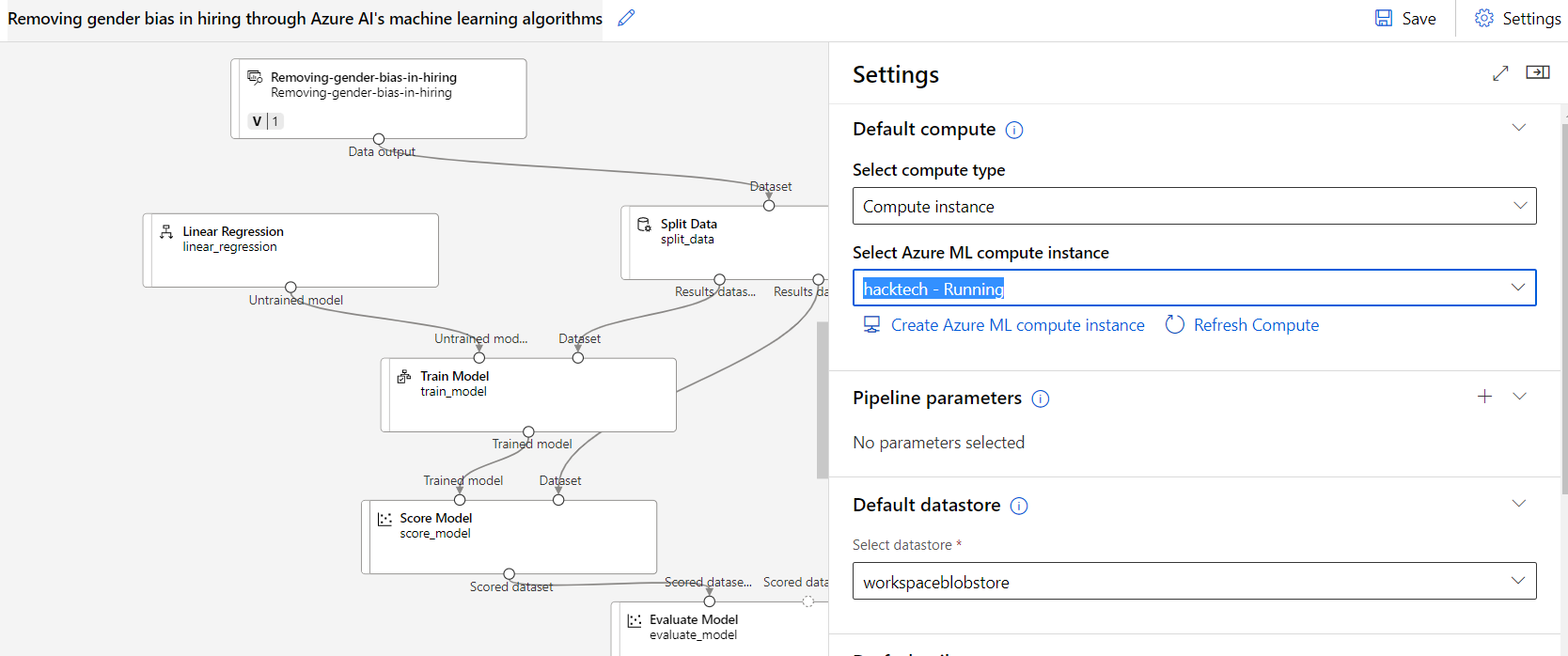The width and height of the screenshot is (1568, 656).
Task: Click the Default compute info icon
Action: click(1014, 131)
